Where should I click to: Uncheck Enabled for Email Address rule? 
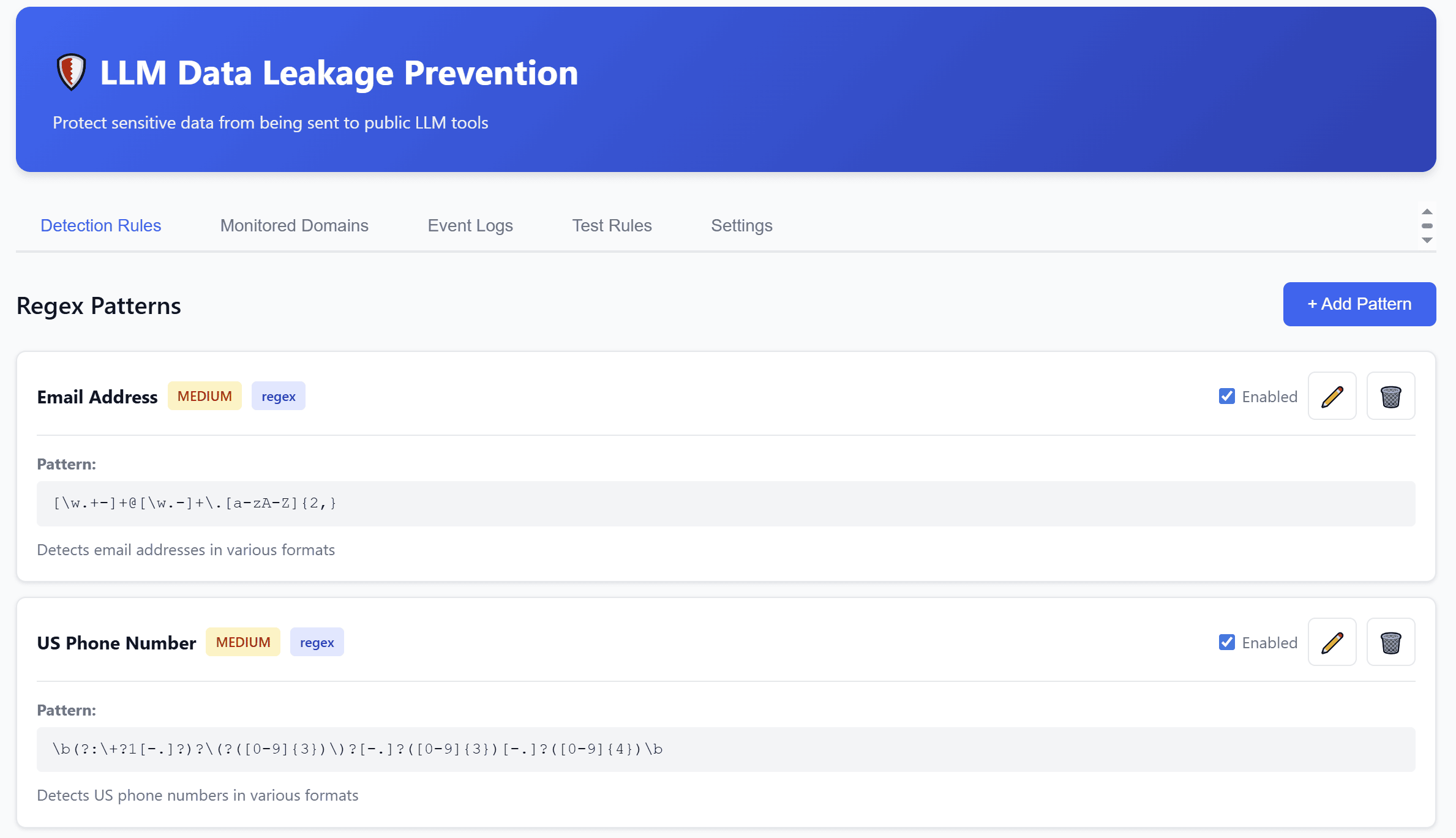tap(1226, 396)
